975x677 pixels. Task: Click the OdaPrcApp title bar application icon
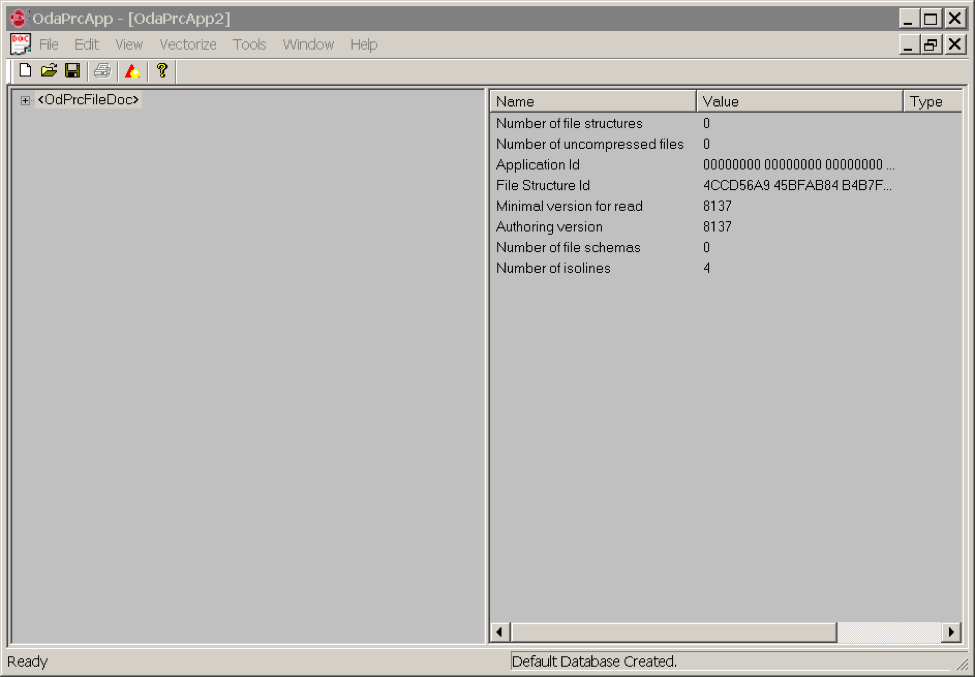click(x=18, y=19)
